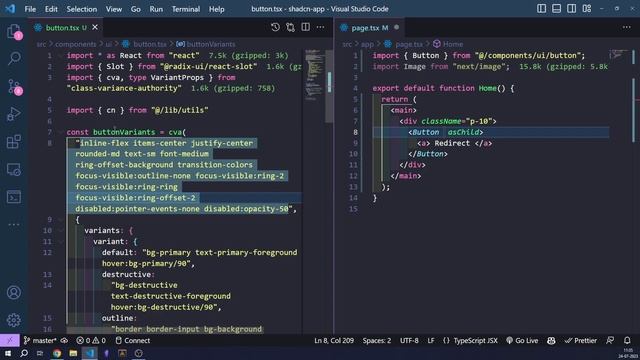Open Windows taskbar search
The height and width of the screenshot is (360, 640).
coord(24,353)
